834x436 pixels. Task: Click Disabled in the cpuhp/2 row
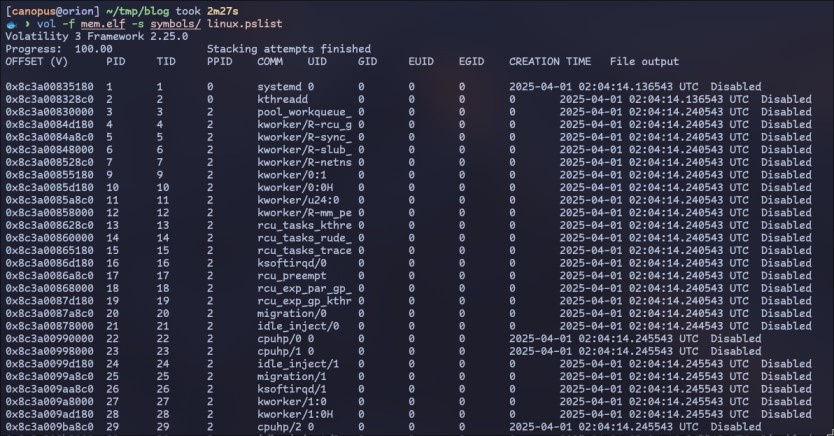coord(736,427)
